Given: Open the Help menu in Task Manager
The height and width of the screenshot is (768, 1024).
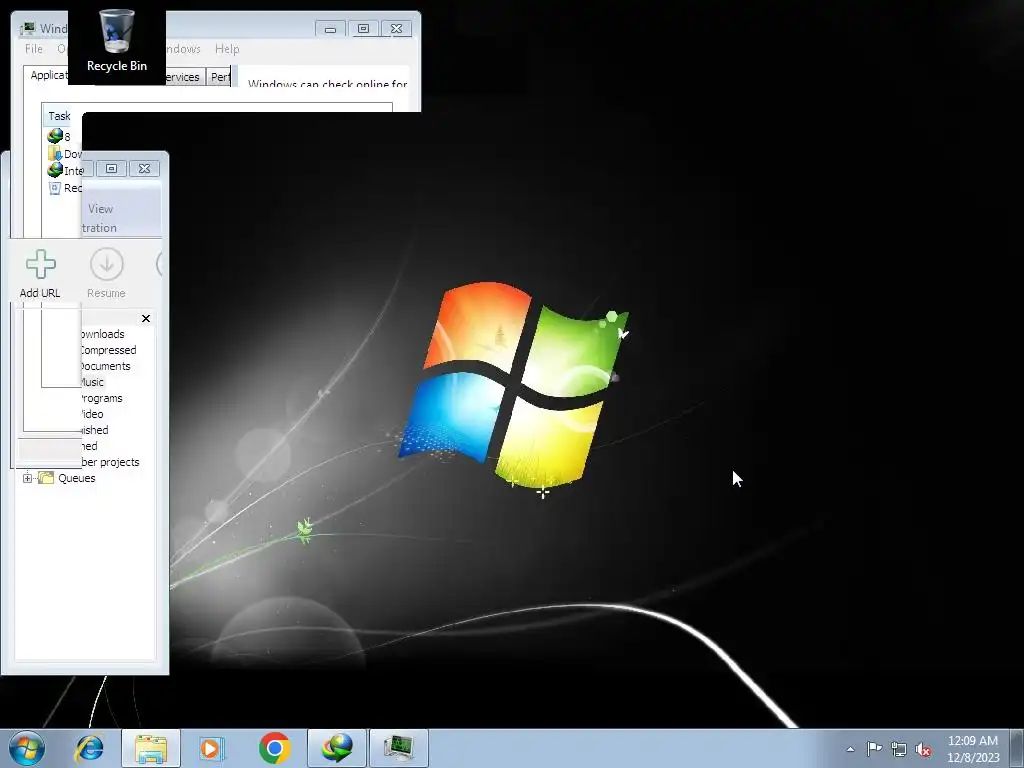Looking at the screenshot, I should pos(227,49).
